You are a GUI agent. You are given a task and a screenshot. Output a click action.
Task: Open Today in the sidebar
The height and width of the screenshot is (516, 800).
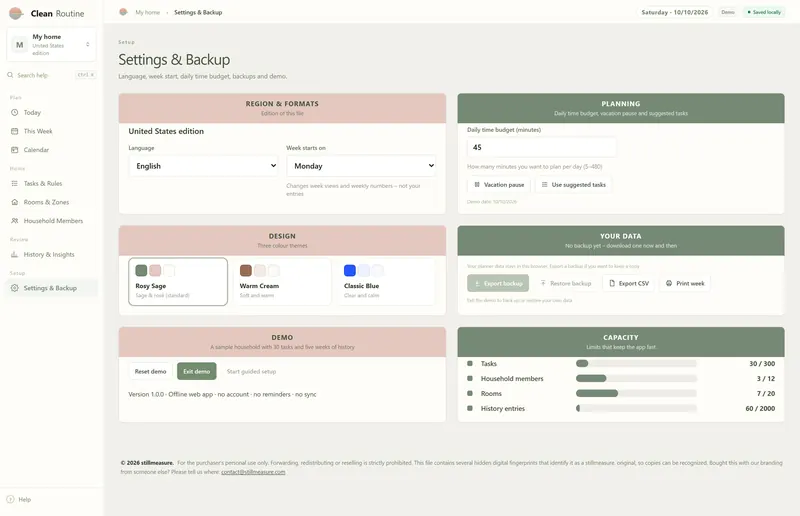[x=51, y=112]
